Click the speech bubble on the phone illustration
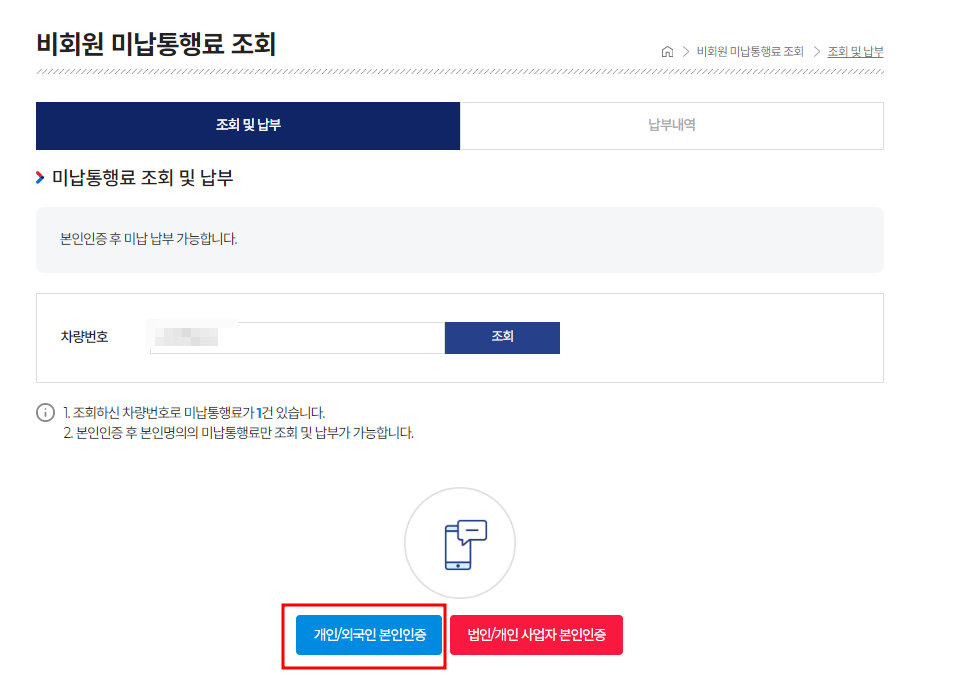The width and height of the screenshot is (974, 675). coord(472,529)
